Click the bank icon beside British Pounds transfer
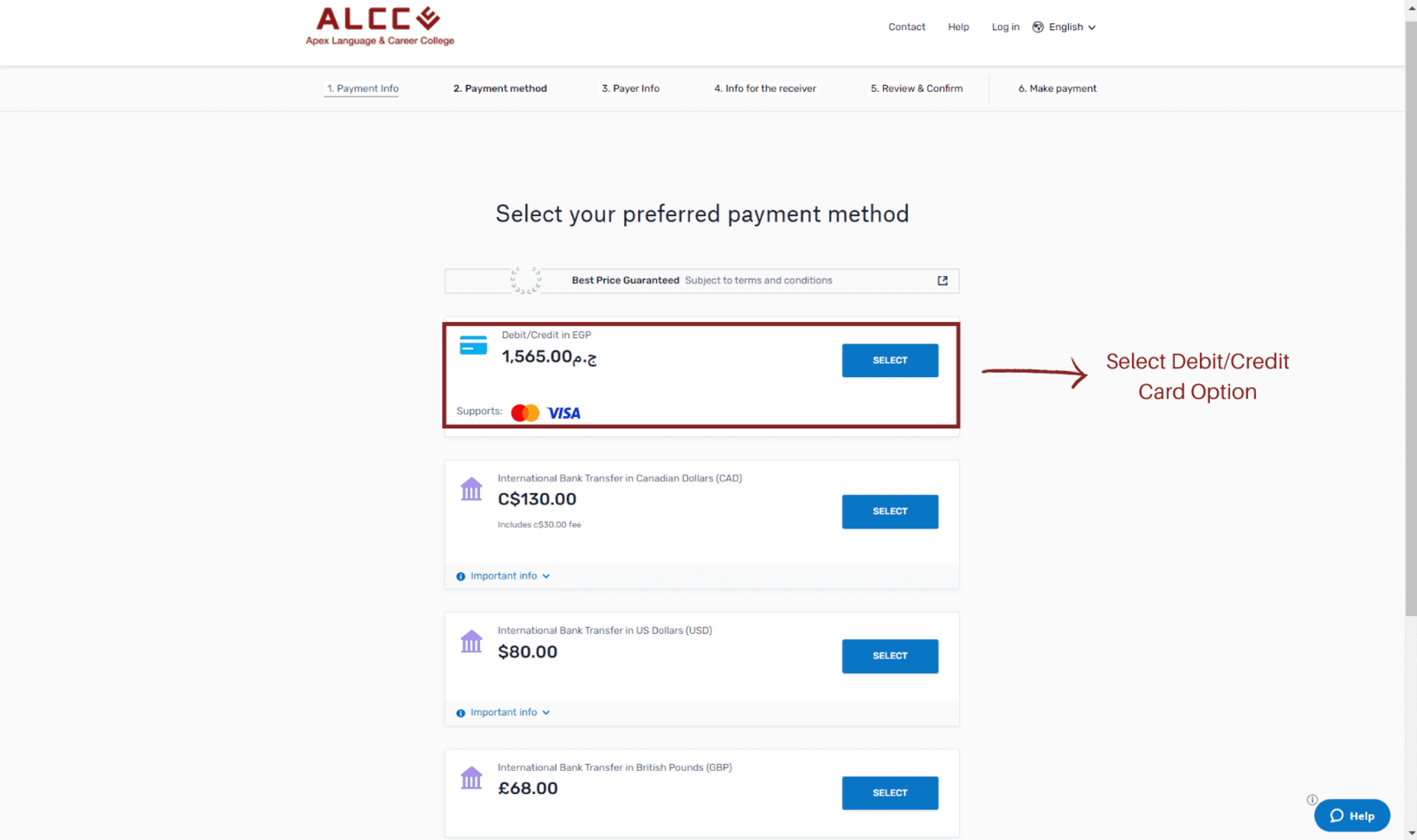The height and width of the screenshot is (840, 1417). pyautogui.click(x=471, y=778)
